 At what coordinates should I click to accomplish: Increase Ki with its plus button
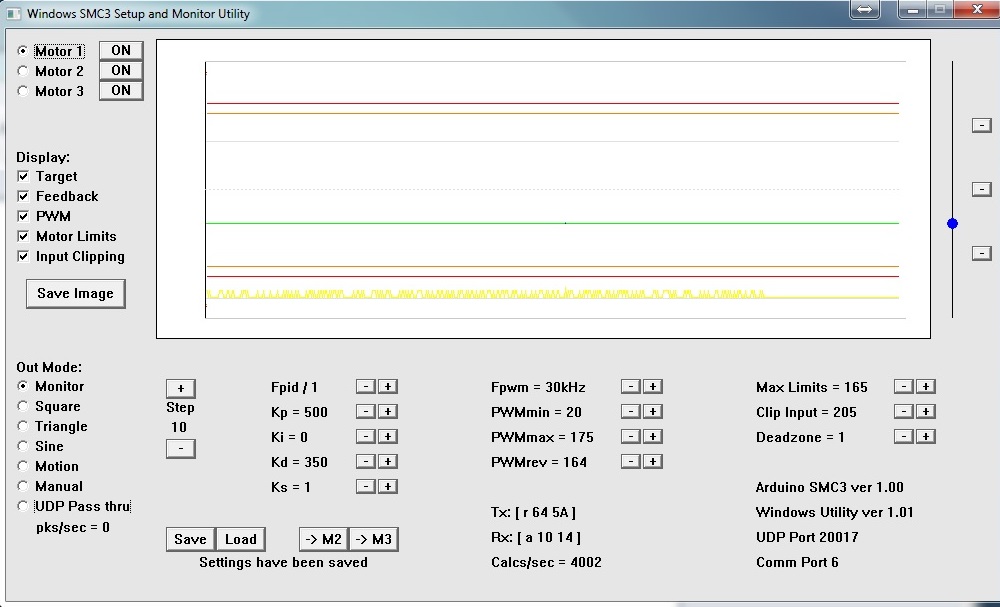[388, 436]
